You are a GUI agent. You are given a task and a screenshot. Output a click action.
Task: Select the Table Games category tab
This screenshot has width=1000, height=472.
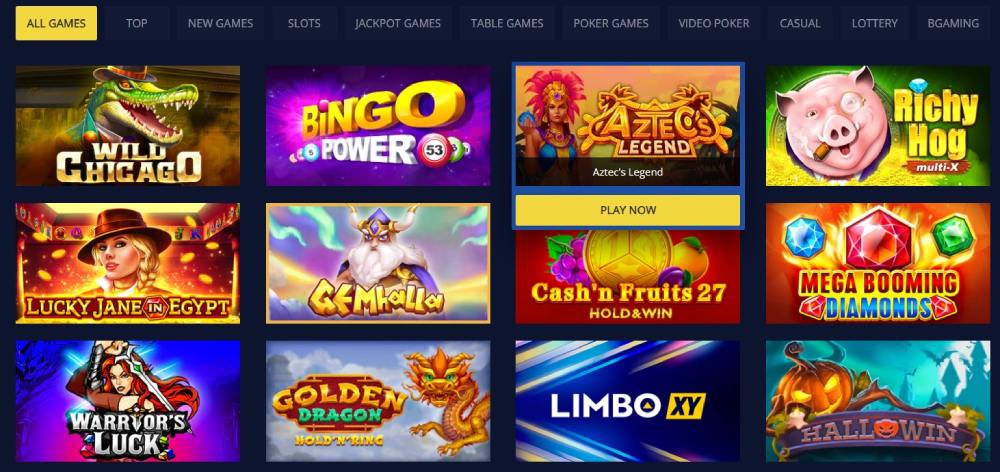click(507, 24)
